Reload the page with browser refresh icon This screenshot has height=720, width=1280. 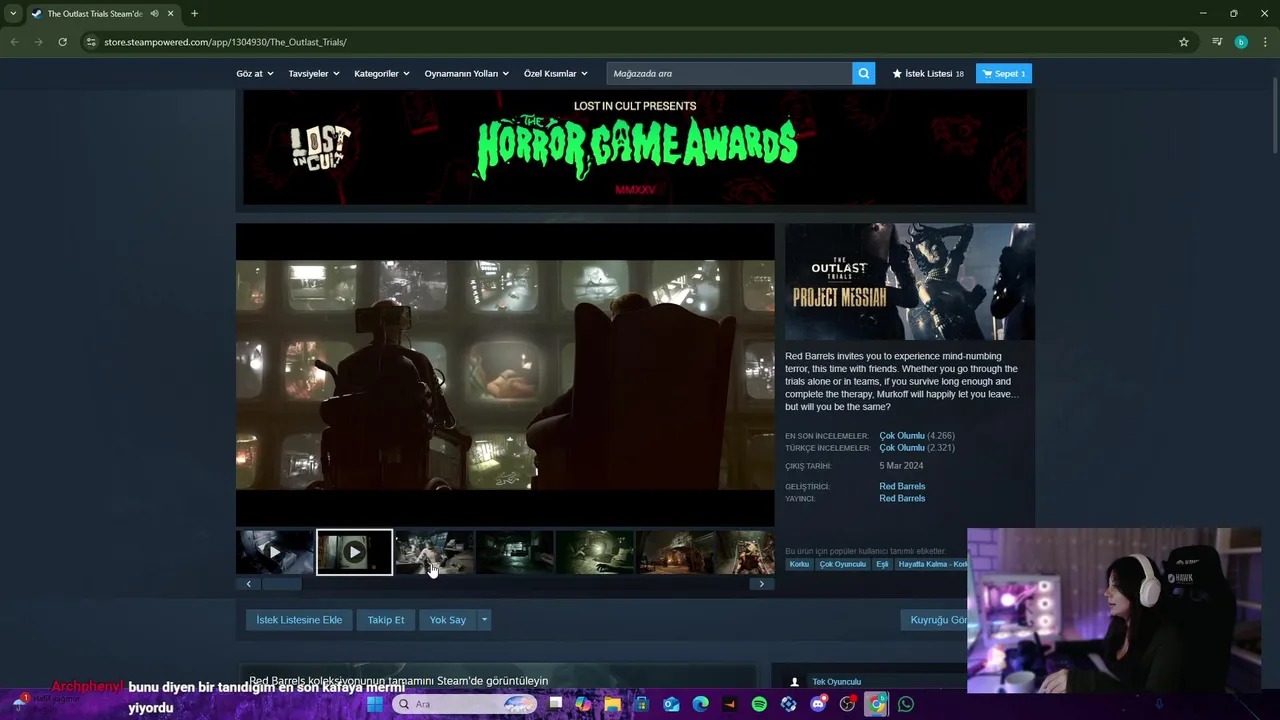click(62, 42)
